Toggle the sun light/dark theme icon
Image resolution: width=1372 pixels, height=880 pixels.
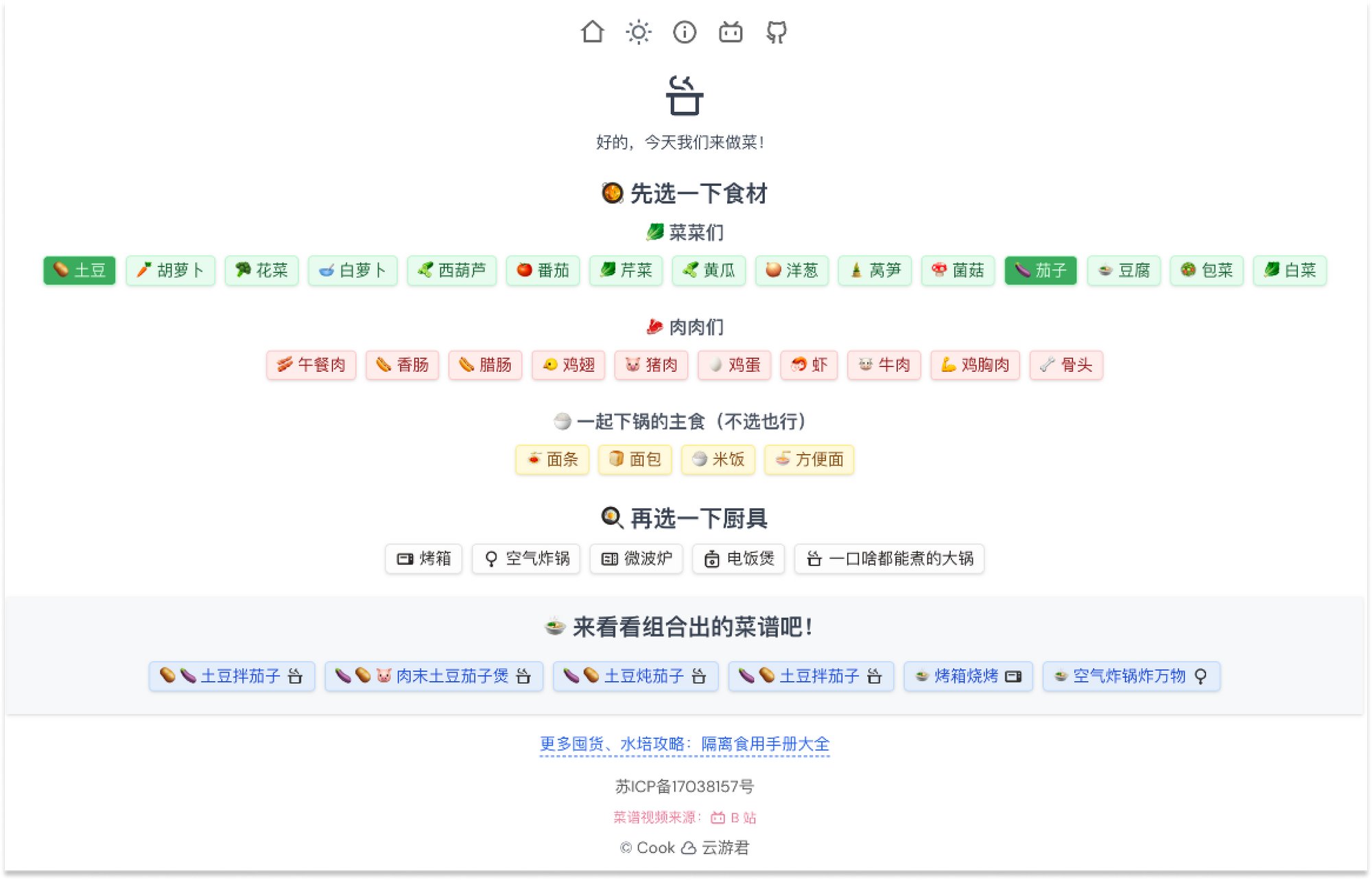638,32
